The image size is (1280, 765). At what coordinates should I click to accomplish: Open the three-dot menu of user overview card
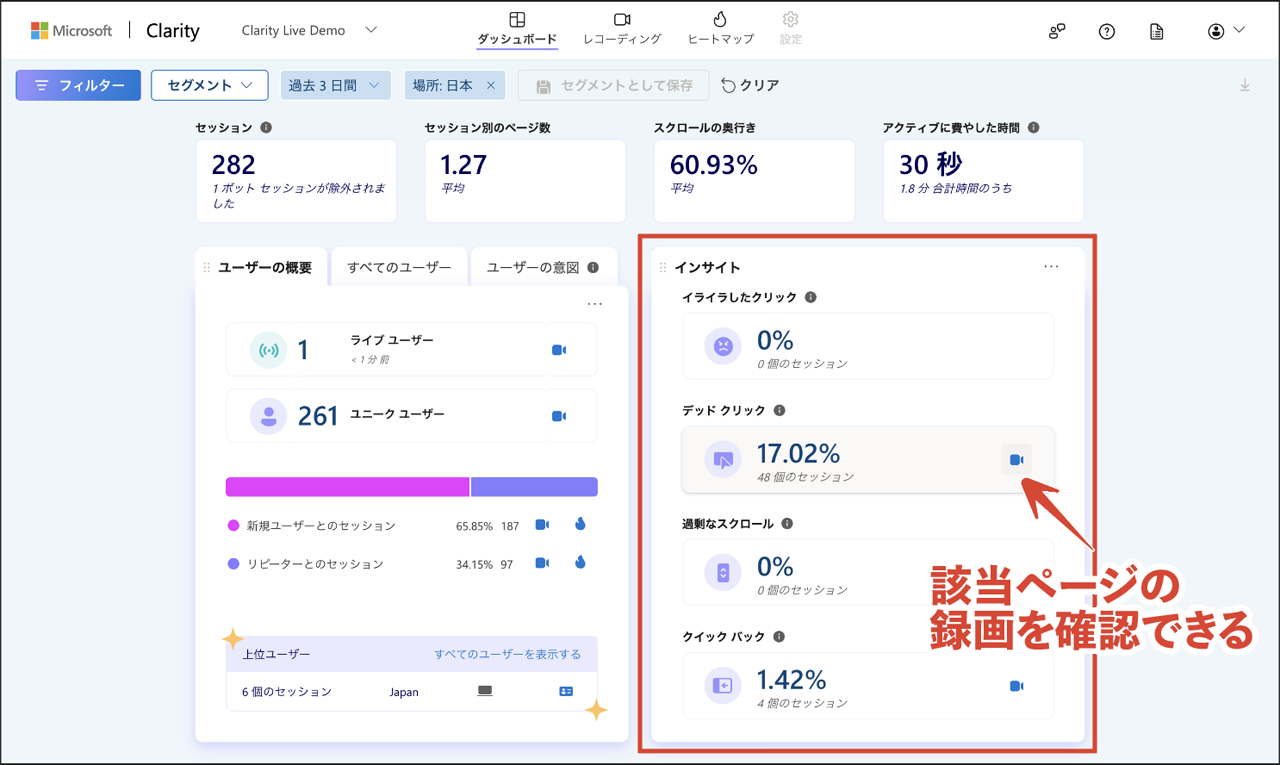pos(595,304)
